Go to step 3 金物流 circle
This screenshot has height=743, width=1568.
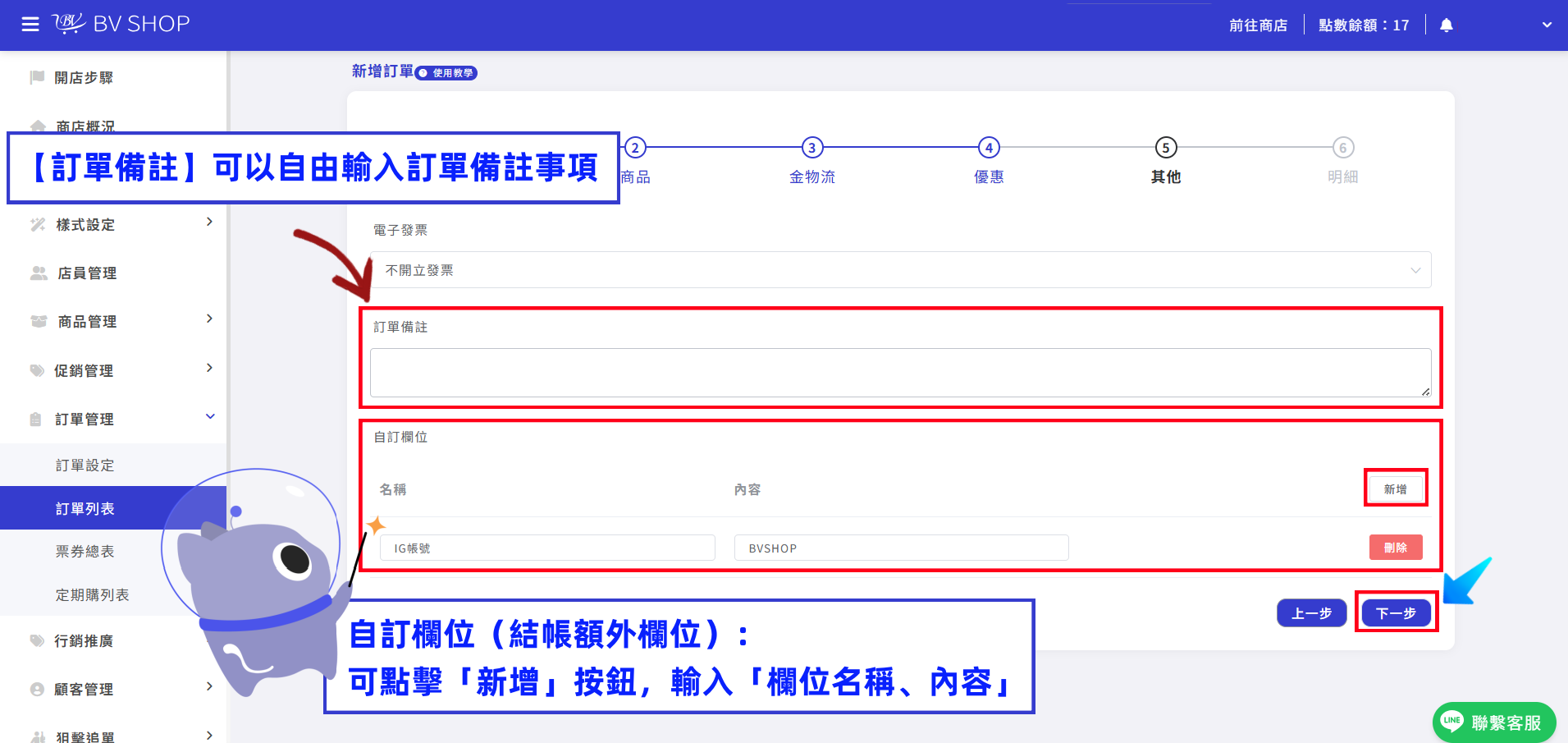pyautogui.click(x=812, y=148)
